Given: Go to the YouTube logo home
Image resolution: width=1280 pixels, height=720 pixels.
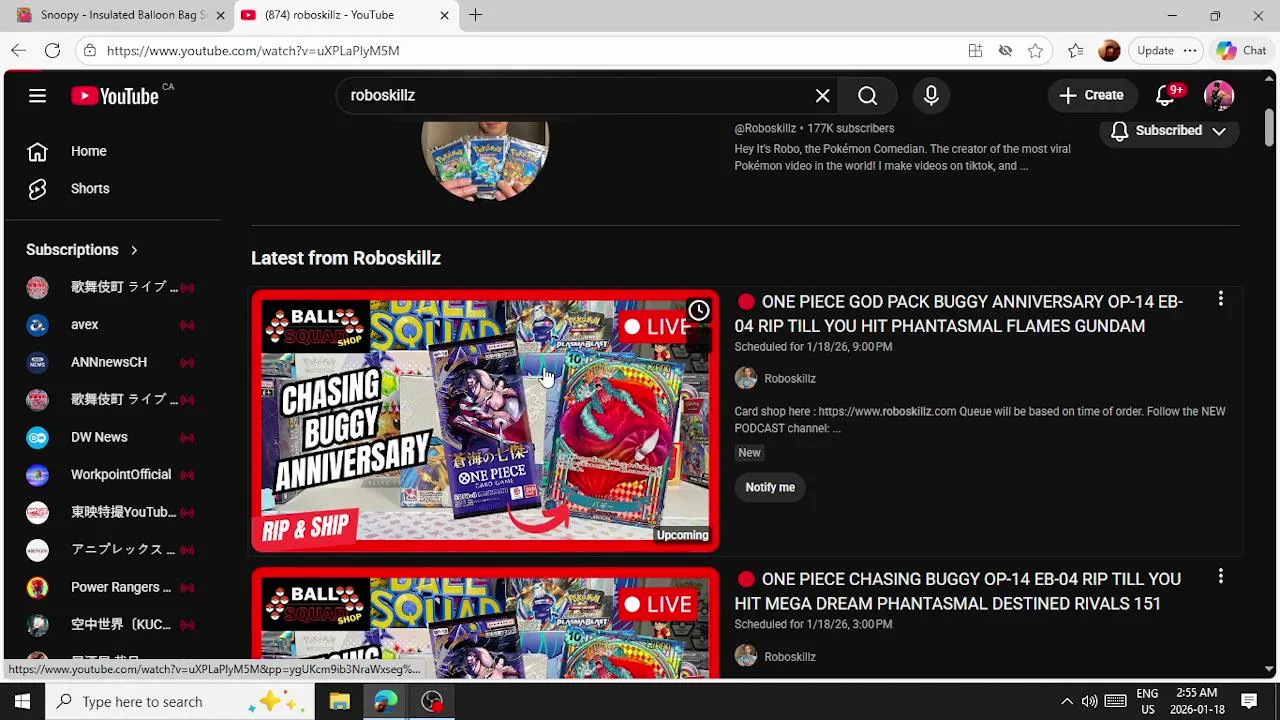Looking at the screenshot, I should tap(115, 96).
